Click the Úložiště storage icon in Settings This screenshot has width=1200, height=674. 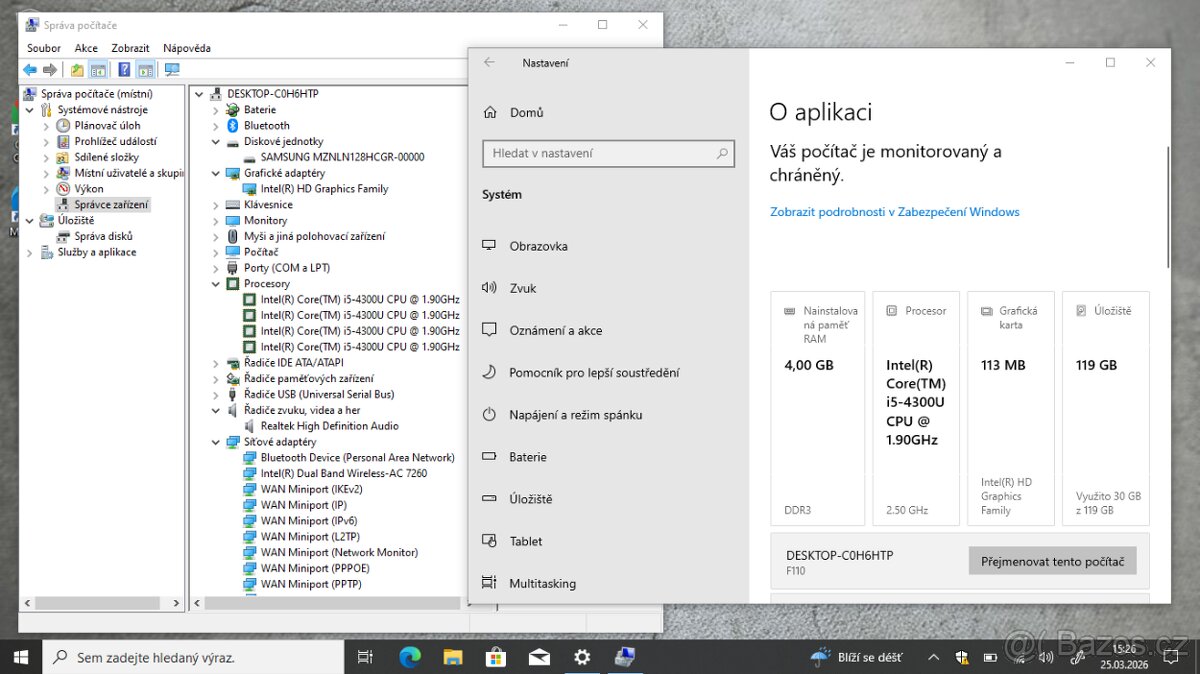[489, 498]
